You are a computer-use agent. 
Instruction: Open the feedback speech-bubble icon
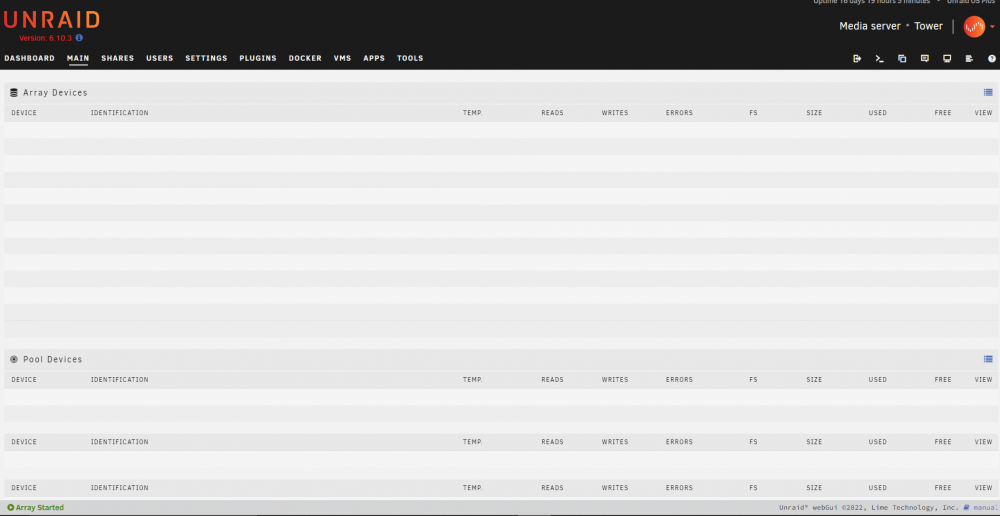[x=925, y=59]
